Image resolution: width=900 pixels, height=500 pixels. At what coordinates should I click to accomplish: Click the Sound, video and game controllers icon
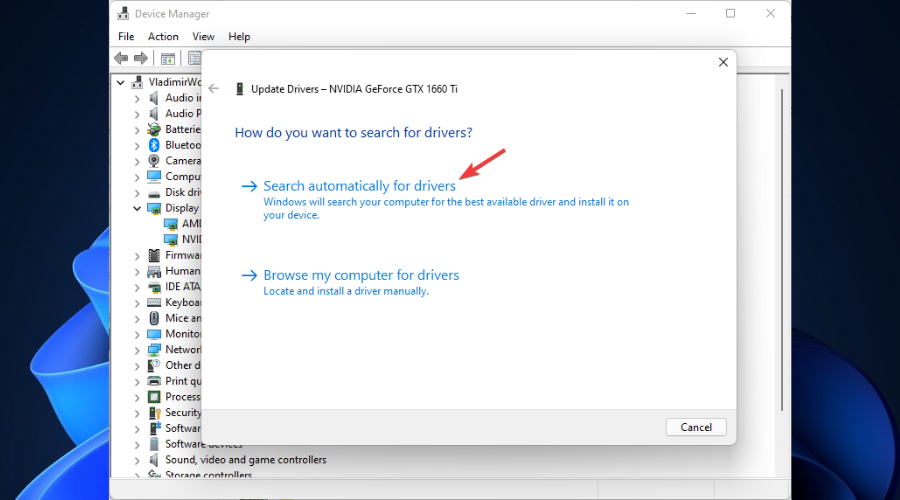(x=154, y=460)
